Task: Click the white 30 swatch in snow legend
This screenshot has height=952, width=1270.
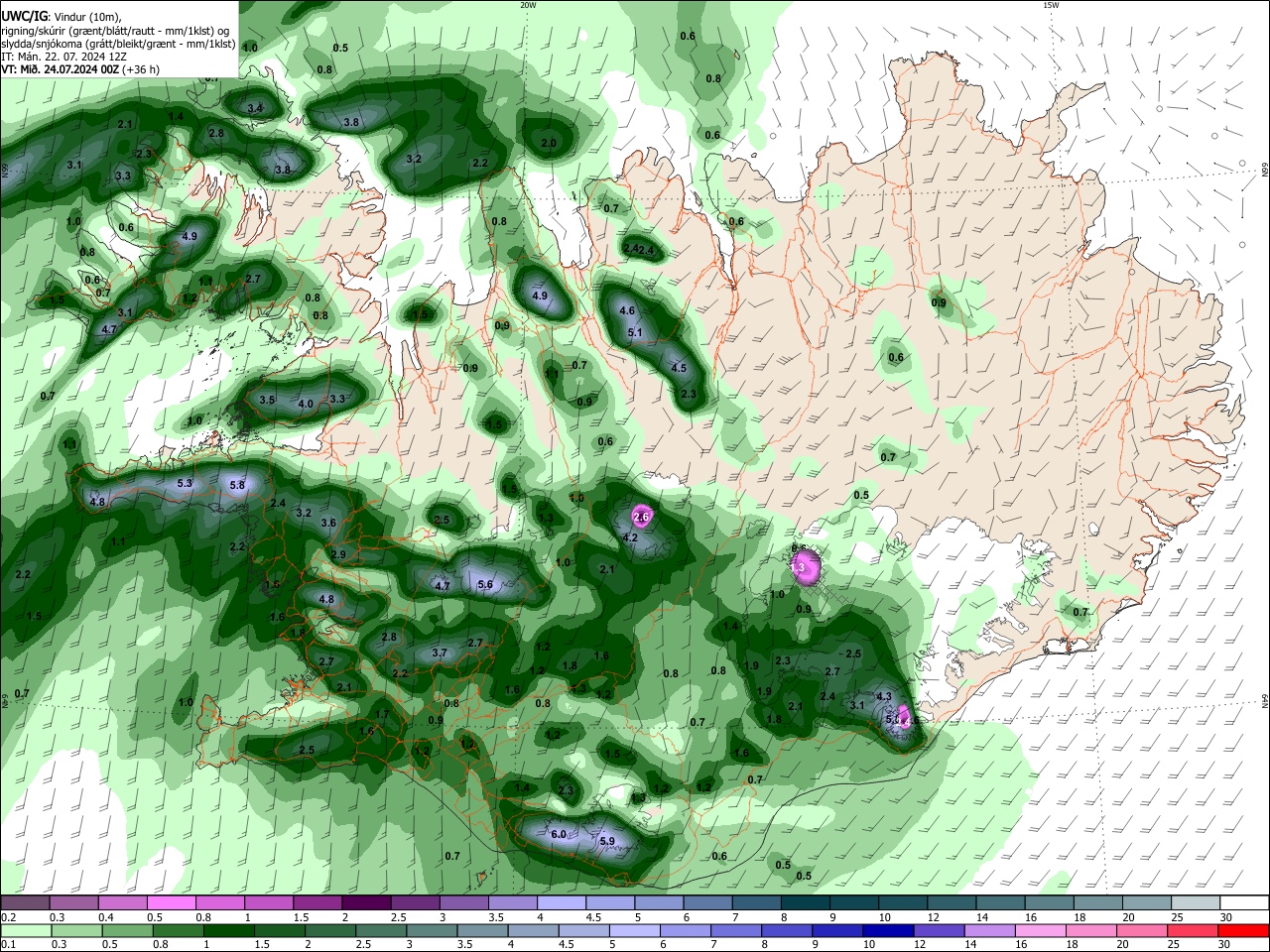Action: tap(1243, 903)
